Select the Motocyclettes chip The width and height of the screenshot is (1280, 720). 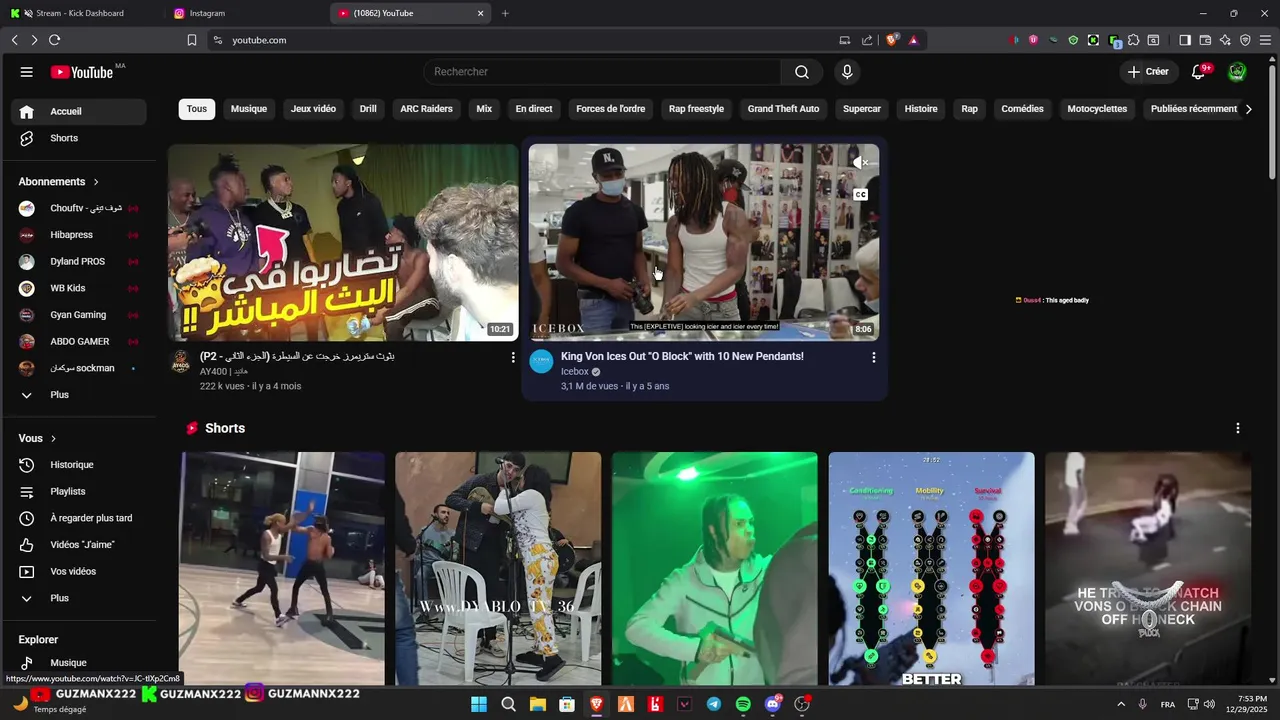point(1097,109)
